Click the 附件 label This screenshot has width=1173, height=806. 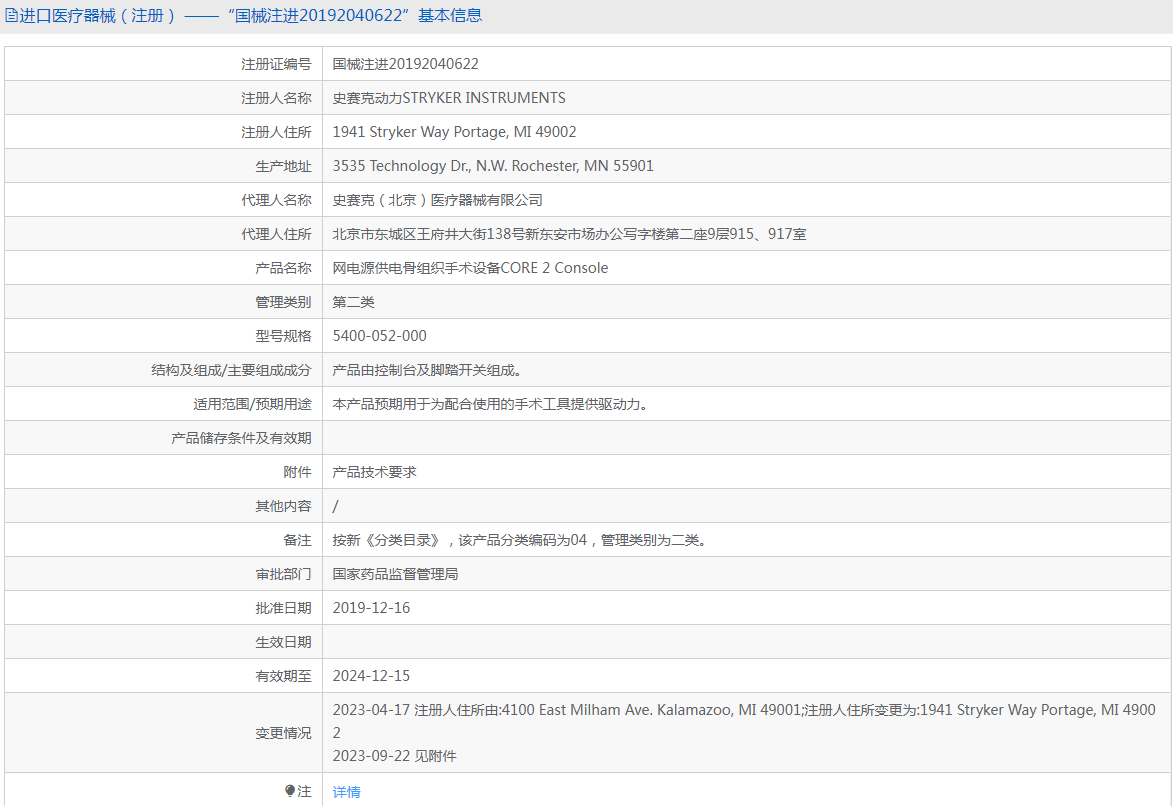[297, 471]
